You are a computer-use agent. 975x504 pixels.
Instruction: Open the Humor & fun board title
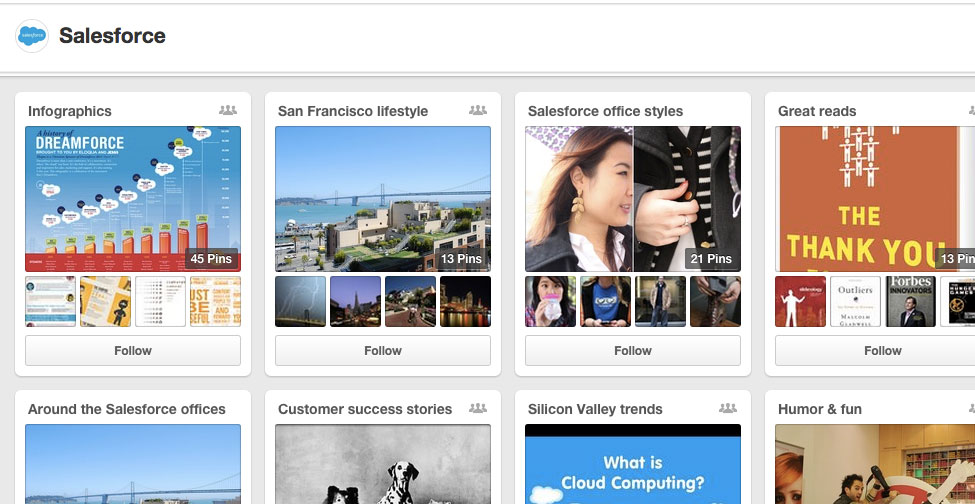[820, 409]
